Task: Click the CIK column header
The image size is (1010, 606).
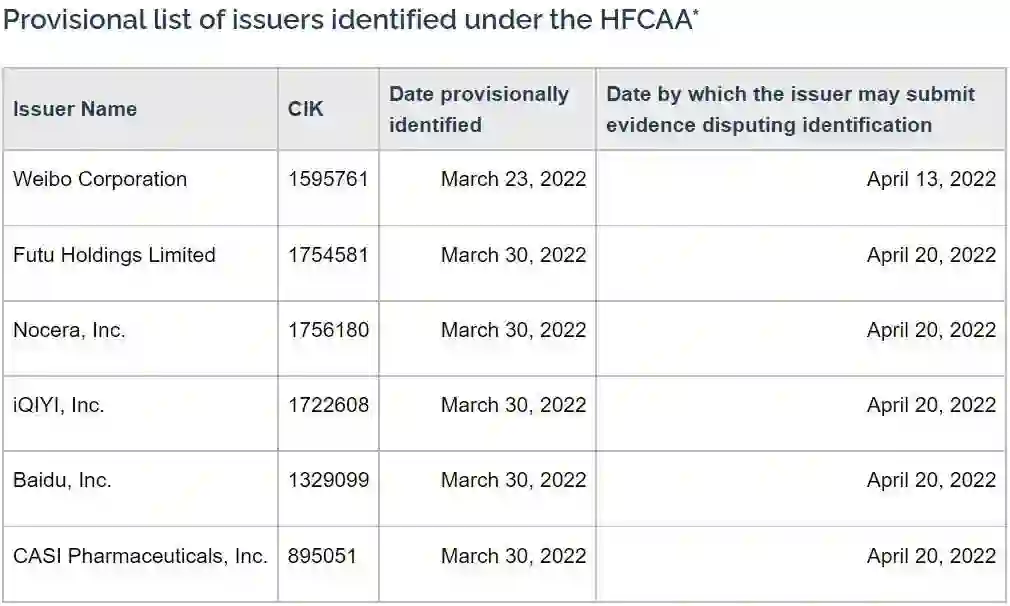Action: 306,109
